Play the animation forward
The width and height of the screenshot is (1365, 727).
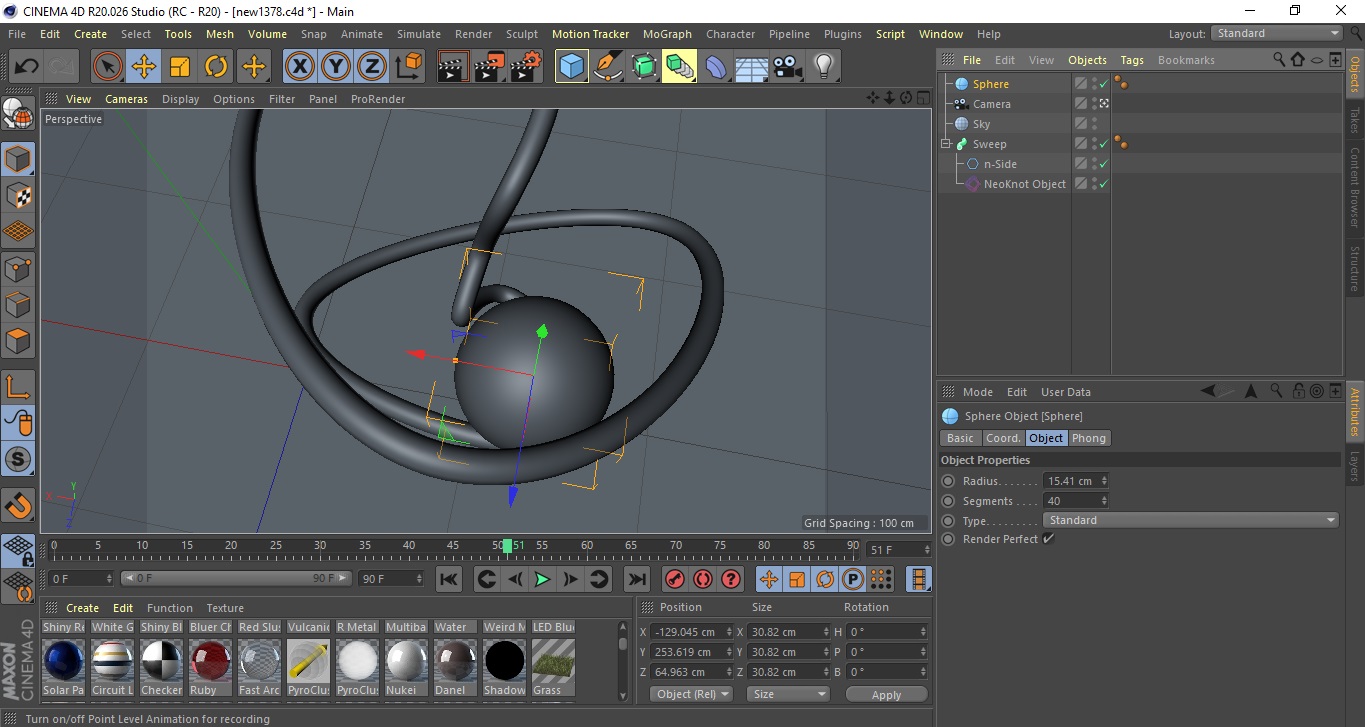pyautogui.click(x=542, y=579)
